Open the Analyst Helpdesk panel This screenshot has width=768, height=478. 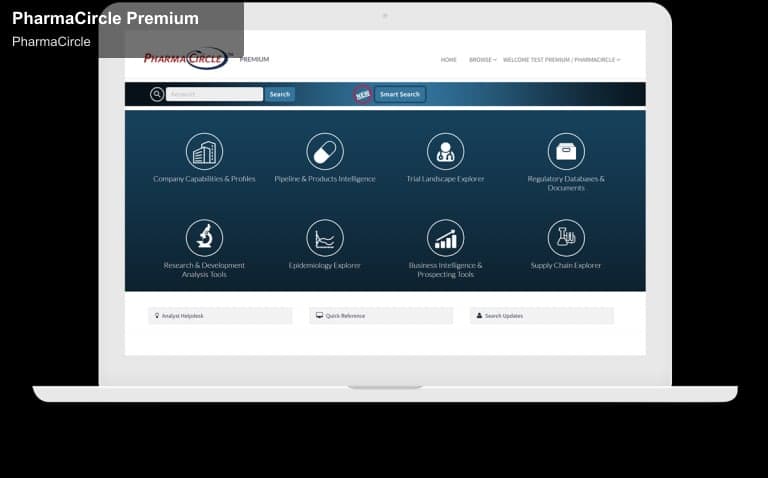click(x=220, y=316)
